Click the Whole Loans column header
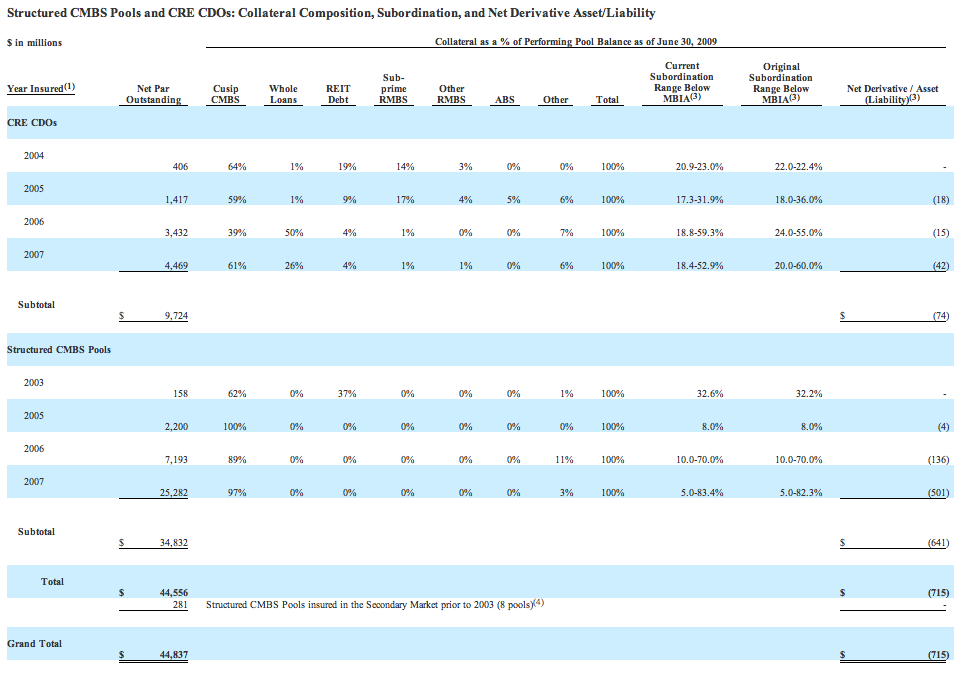The image size is (978, 680). pos(283,94)
